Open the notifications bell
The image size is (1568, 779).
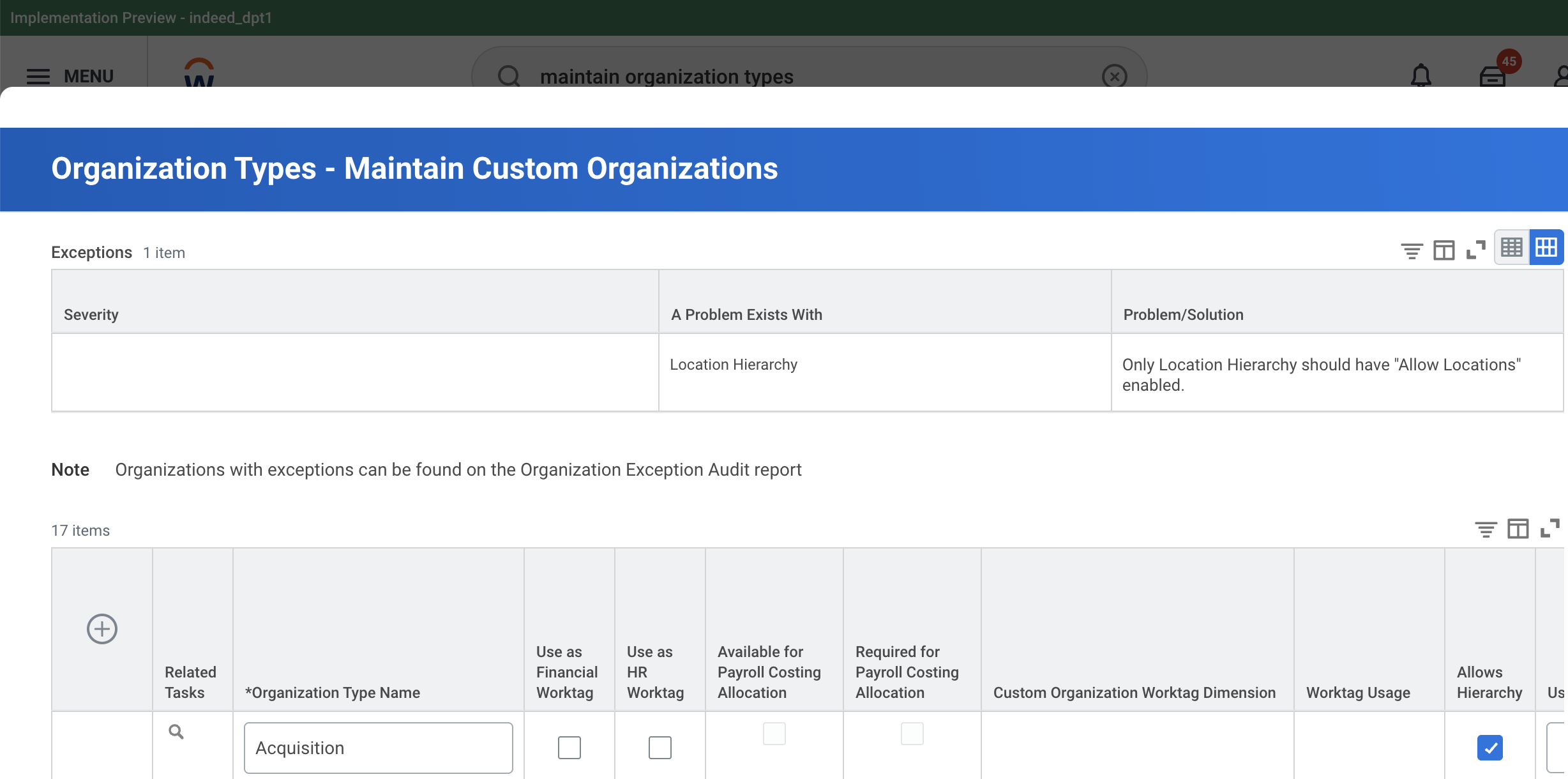pyautogui.click(x=1421, y=75)
